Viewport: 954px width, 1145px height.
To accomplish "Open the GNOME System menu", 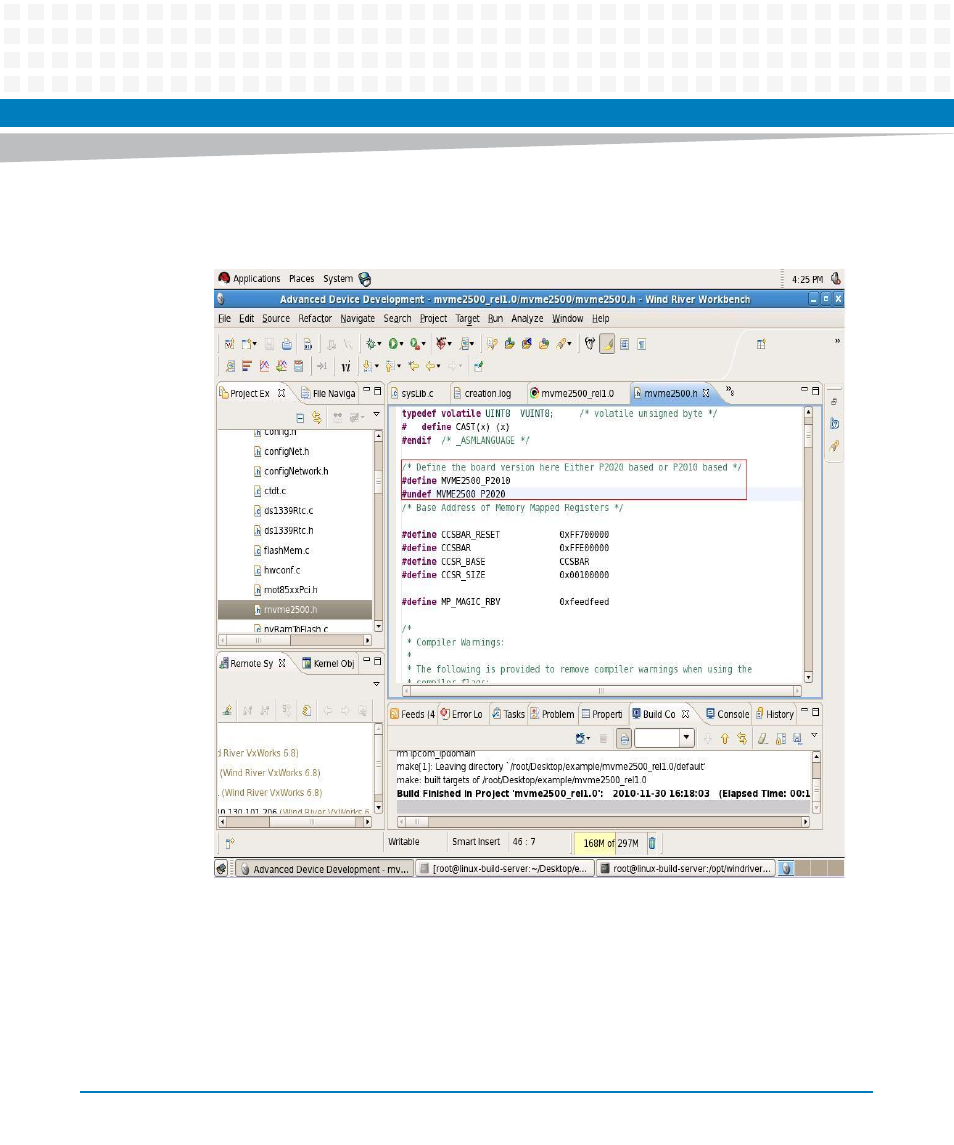I will [337, 278].
